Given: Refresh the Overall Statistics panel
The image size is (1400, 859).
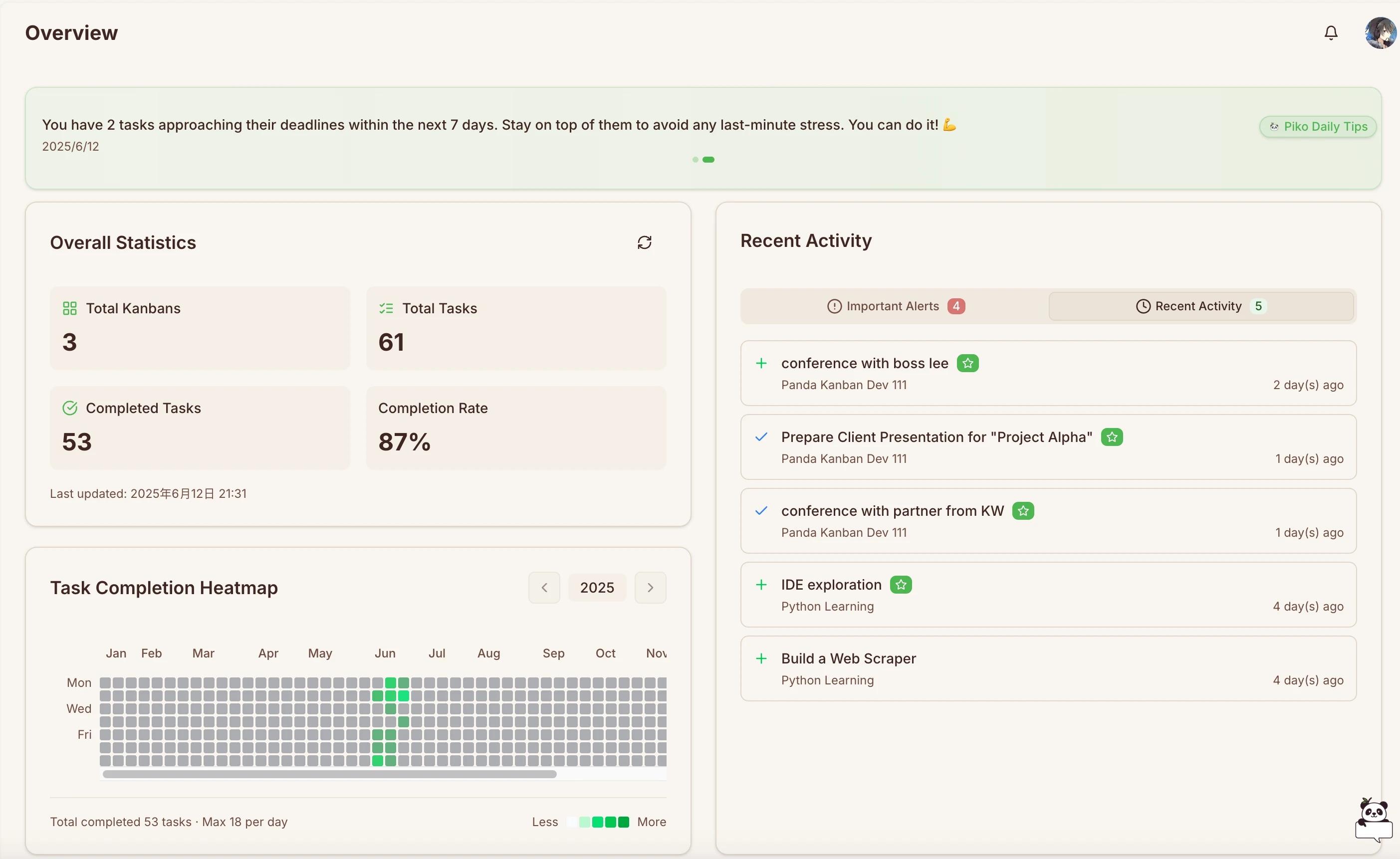Looking at the screenshot, I should pos(644,242).
